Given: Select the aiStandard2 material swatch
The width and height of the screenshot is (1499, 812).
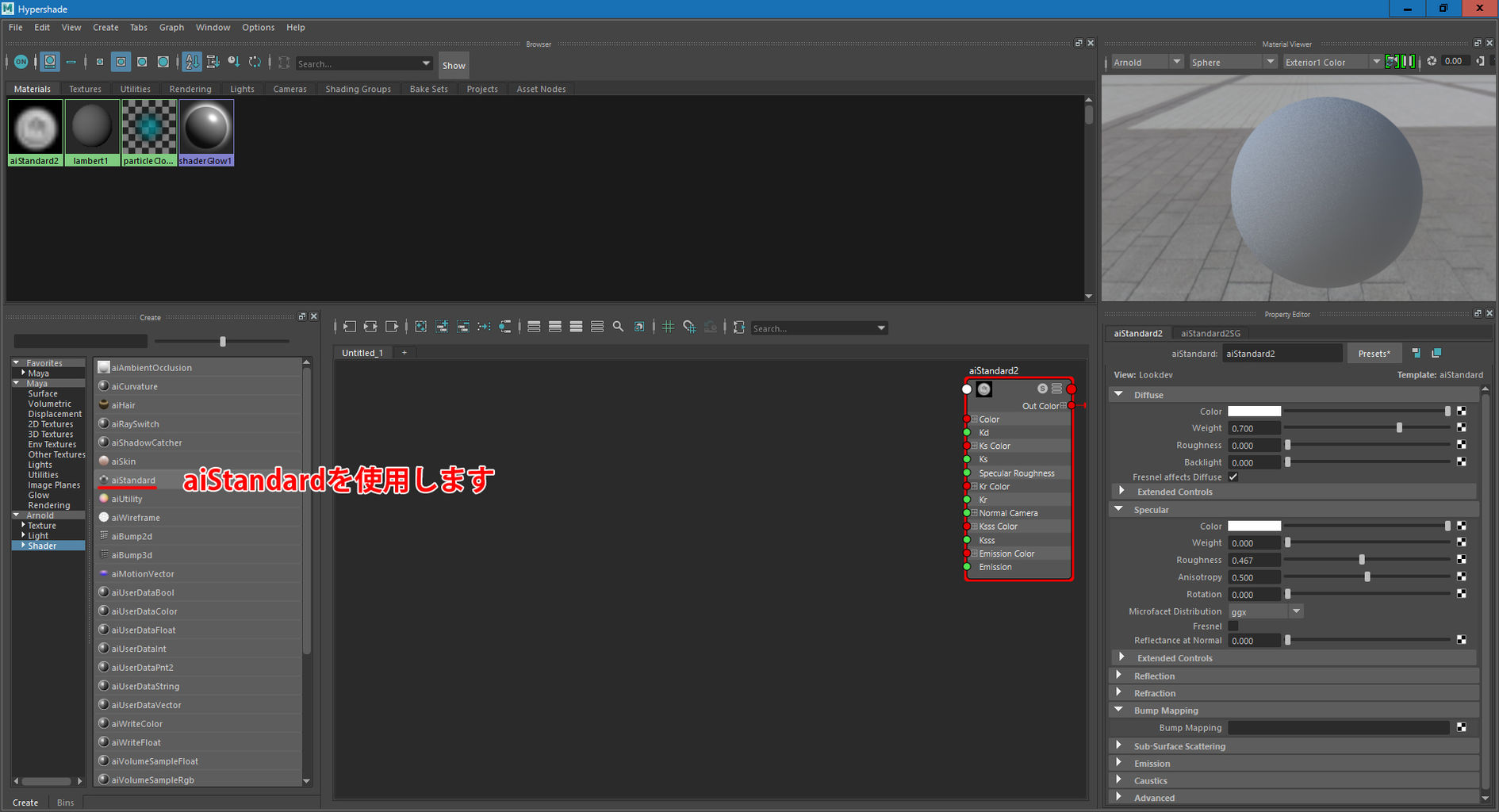Looking at the screenshot, I should [x=35, y=132].
